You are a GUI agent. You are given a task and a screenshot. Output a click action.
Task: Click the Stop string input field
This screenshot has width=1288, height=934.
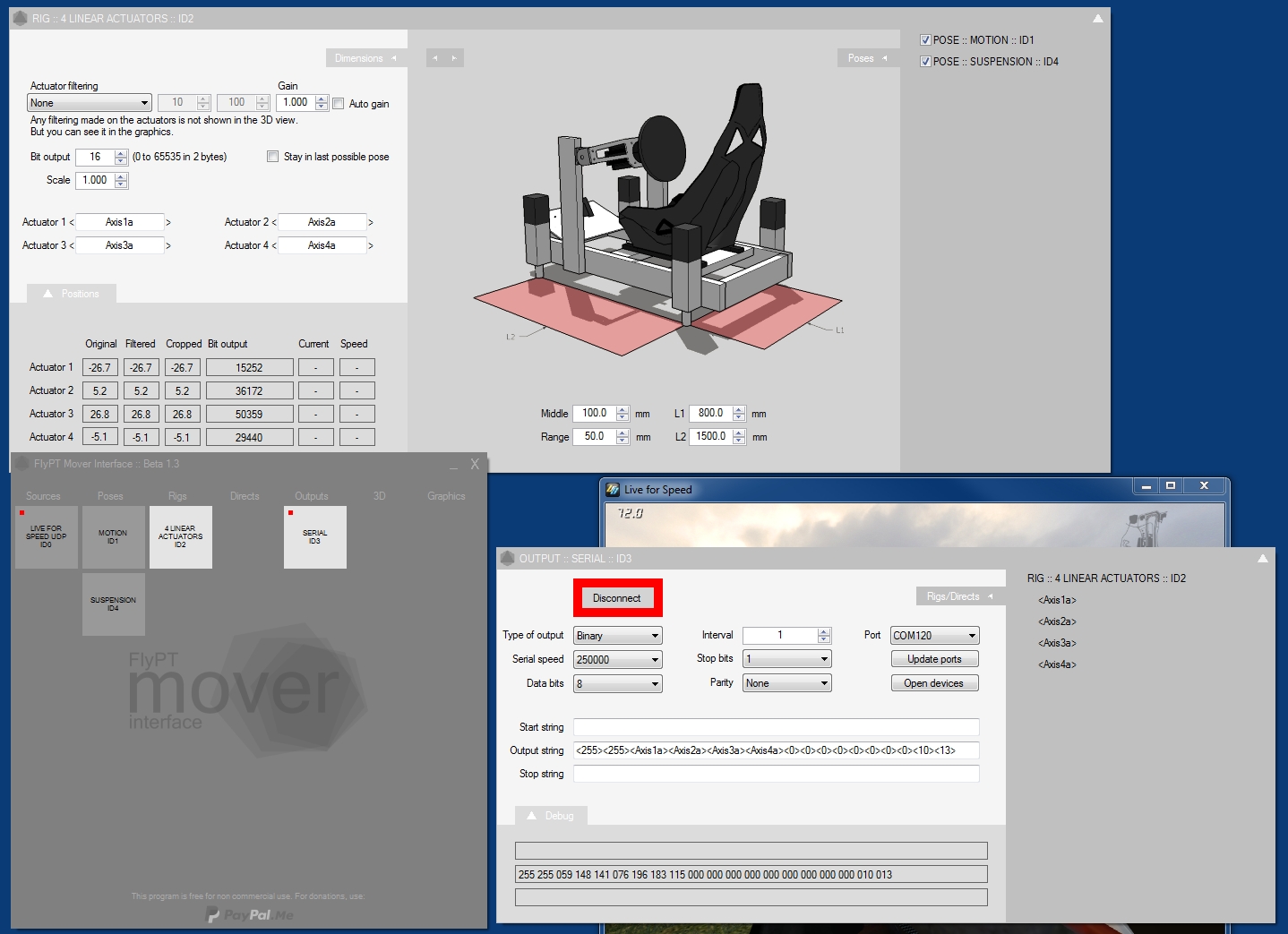(776, 774)
